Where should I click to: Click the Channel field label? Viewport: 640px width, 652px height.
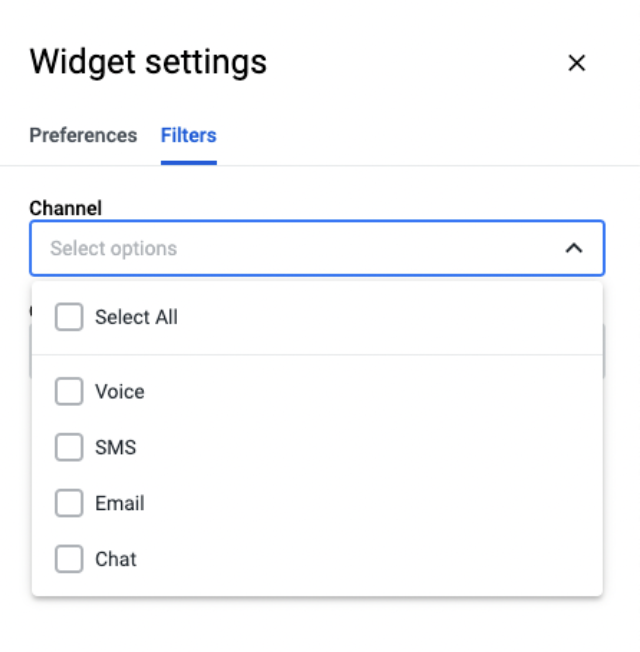tap(65, 208)
